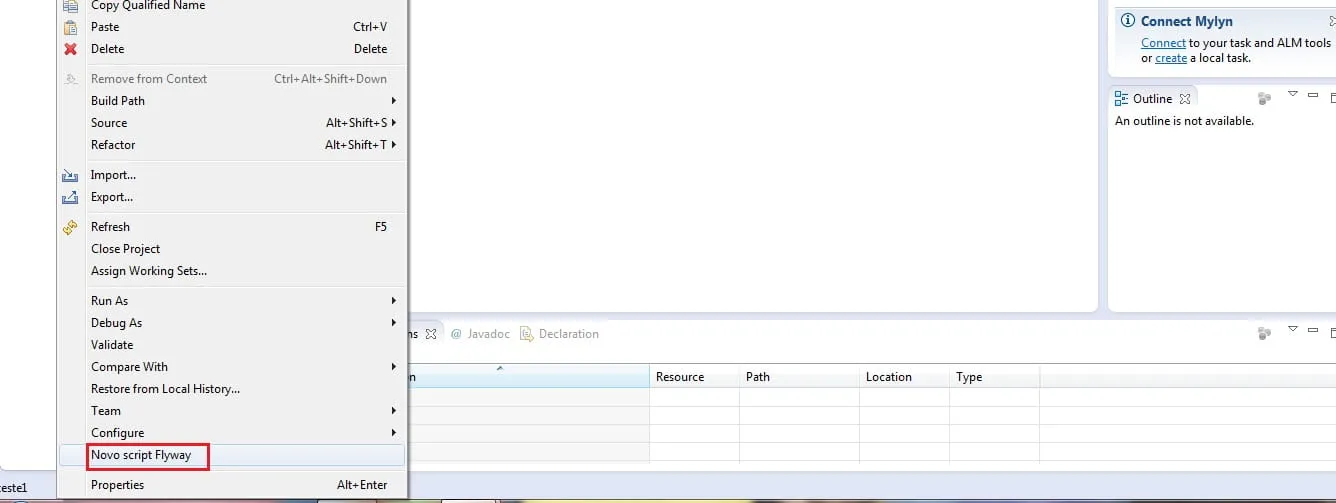The height and width of the screenshot is (503, 1336).
Task: Click the yellow Refresh icon
Action: 70,227
